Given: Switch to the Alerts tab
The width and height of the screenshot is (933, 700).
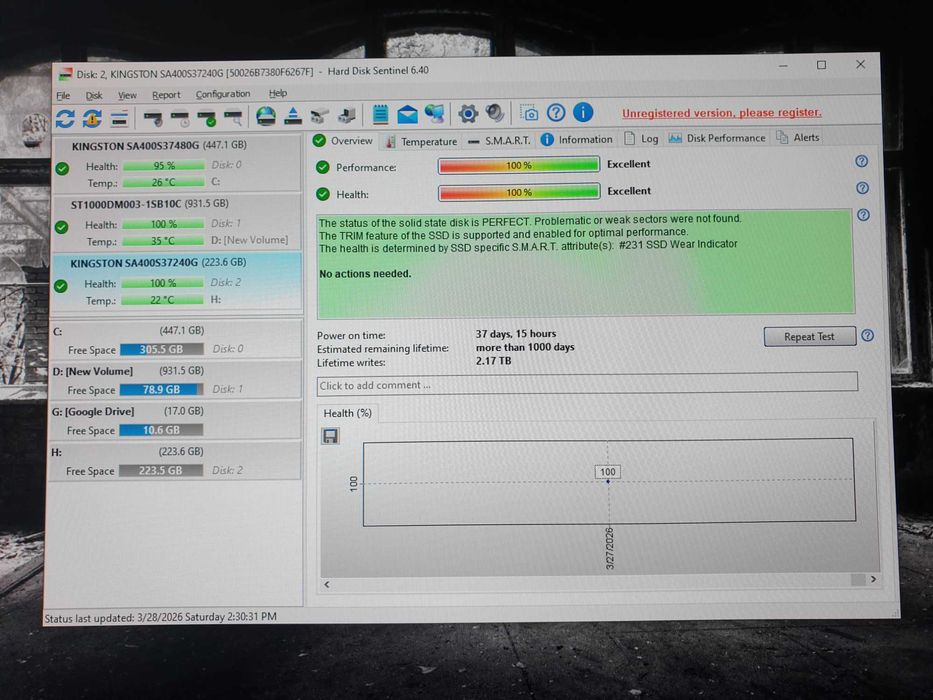Looking at the screenshot, I should (799, 138).
